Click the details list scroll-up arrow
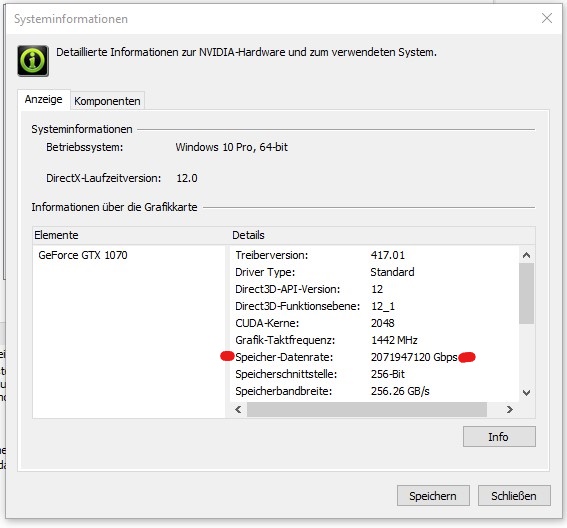Image resolution: width=567 pixels, height=528 pixels. [526, 255]
